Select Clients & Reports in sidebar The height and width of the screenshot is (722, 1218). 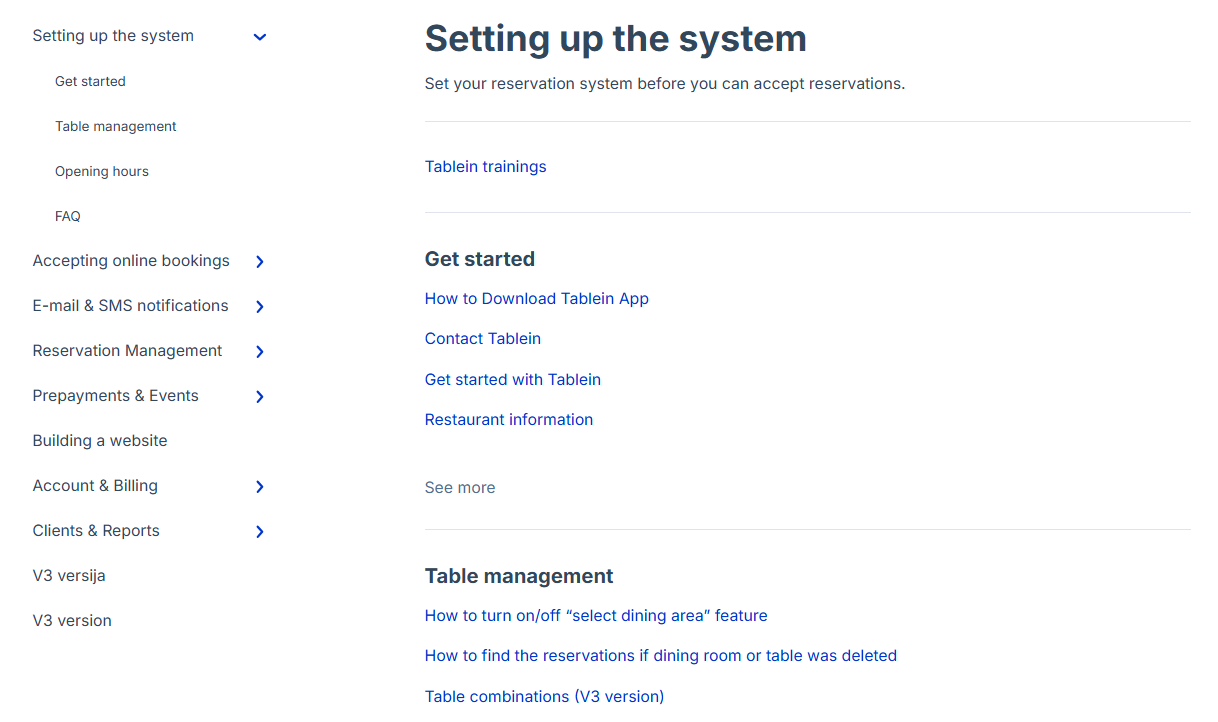[x=96, y=531]
